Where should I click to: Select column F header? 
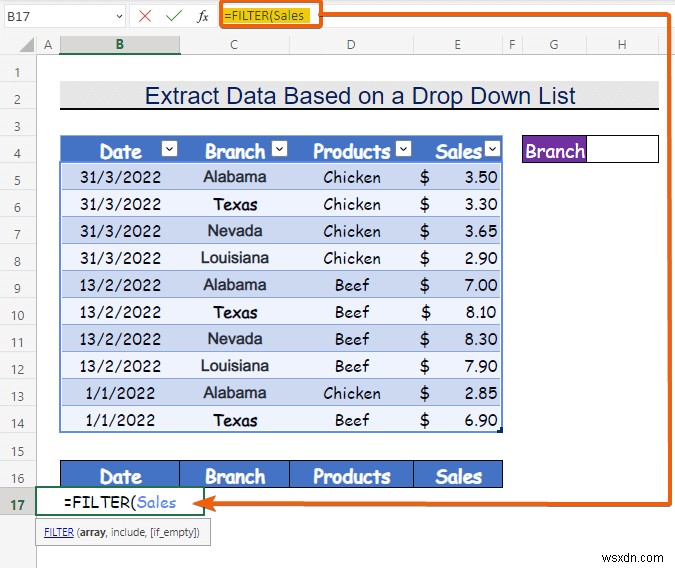click(512, 44)
